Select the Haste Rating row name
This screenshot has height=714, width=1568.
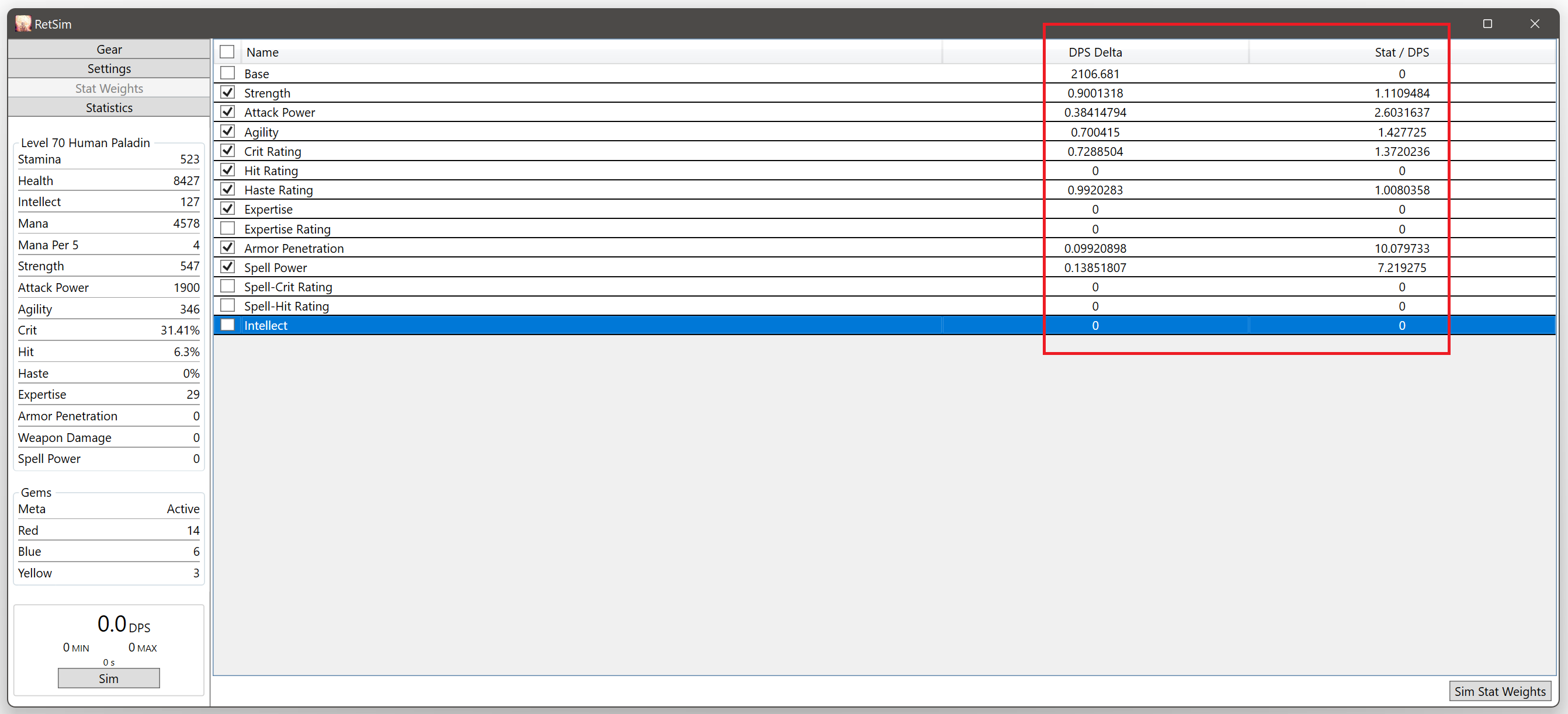[x=278, y=190]
